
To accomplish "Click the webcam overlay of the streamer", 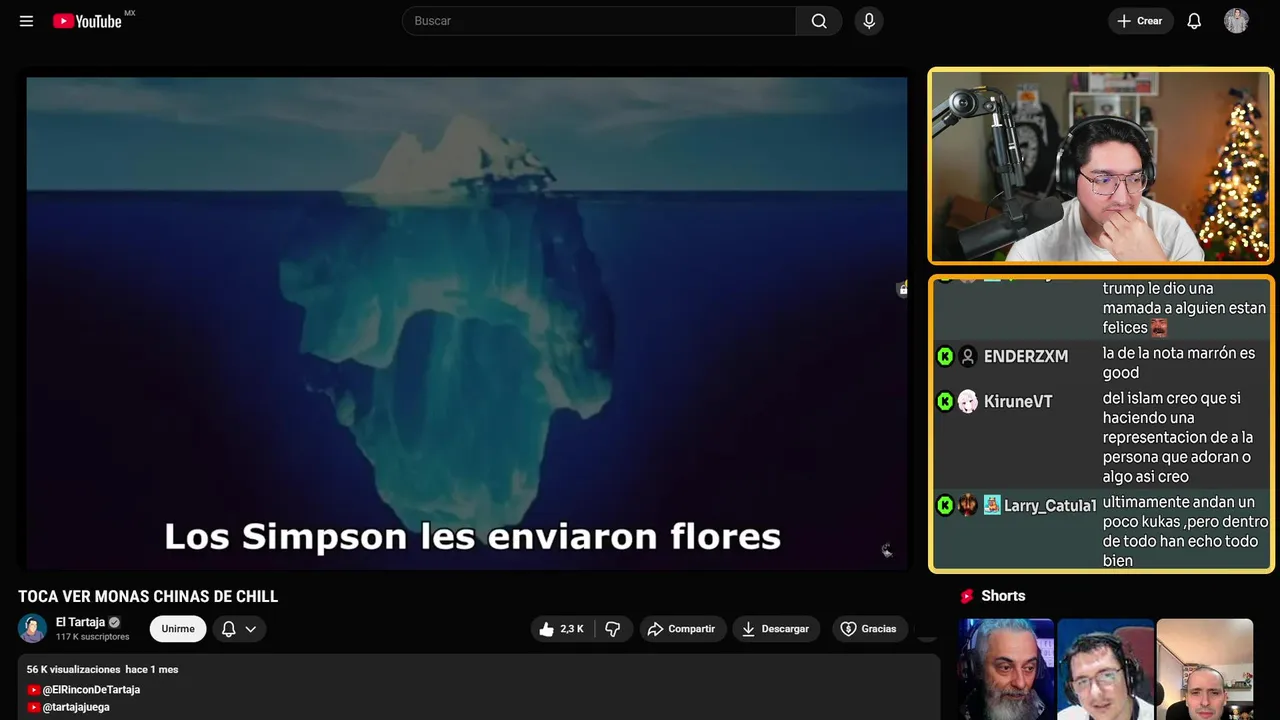I will (1101, 166).
